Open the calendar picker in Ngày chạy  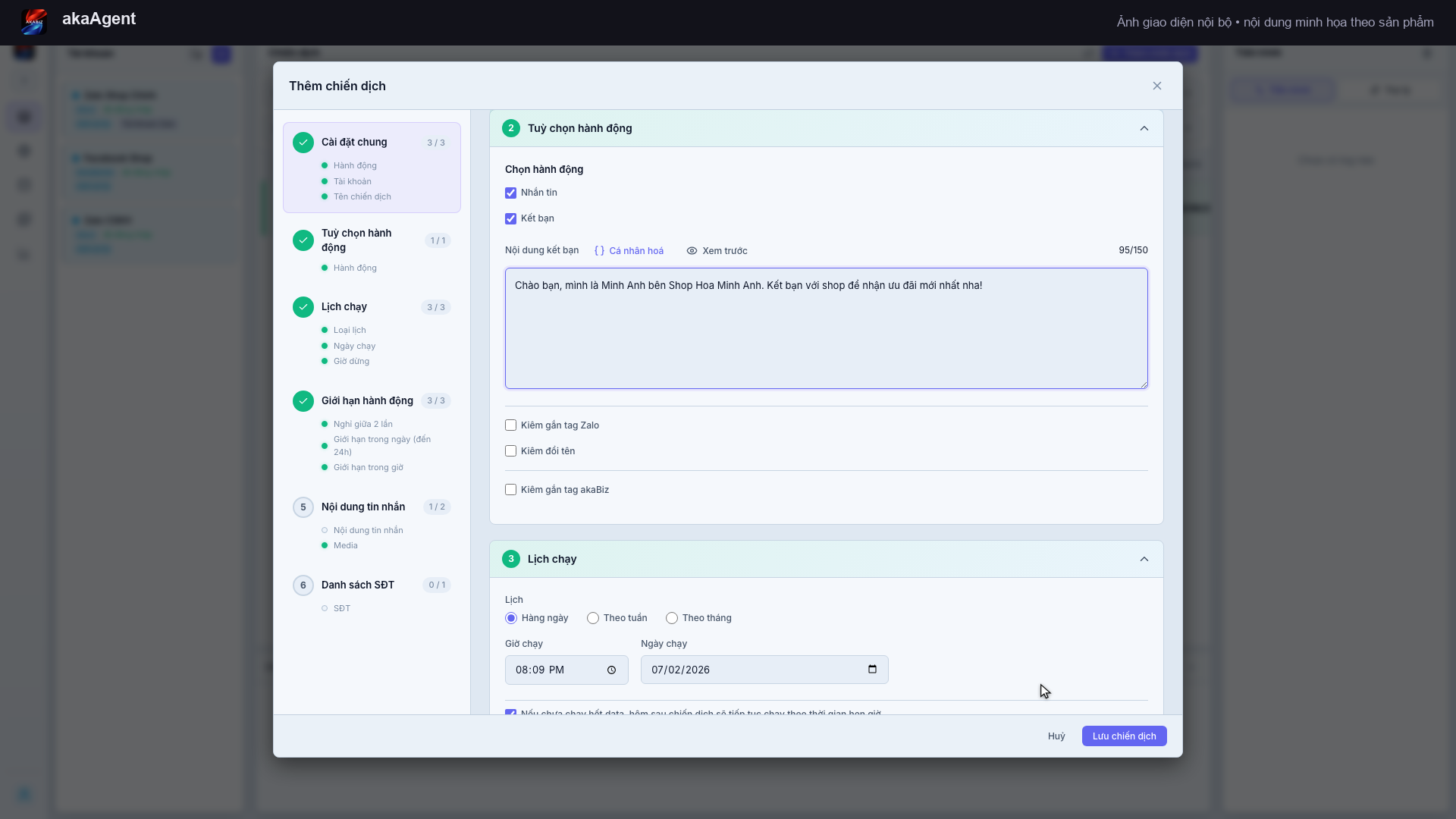point(872,670)
